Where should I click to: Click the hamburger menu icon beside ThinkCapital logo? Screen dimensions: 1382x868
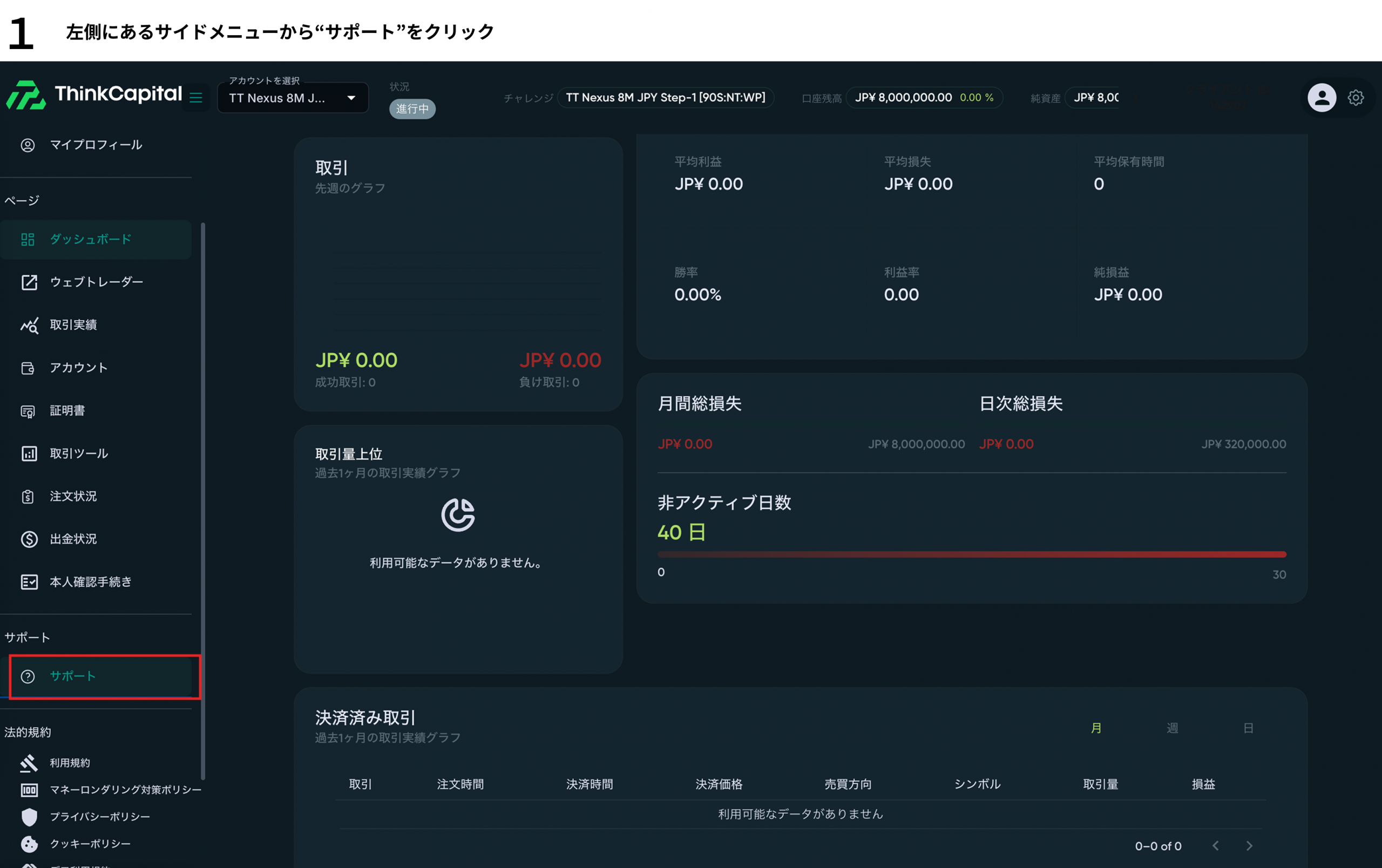tap(196, 98)
